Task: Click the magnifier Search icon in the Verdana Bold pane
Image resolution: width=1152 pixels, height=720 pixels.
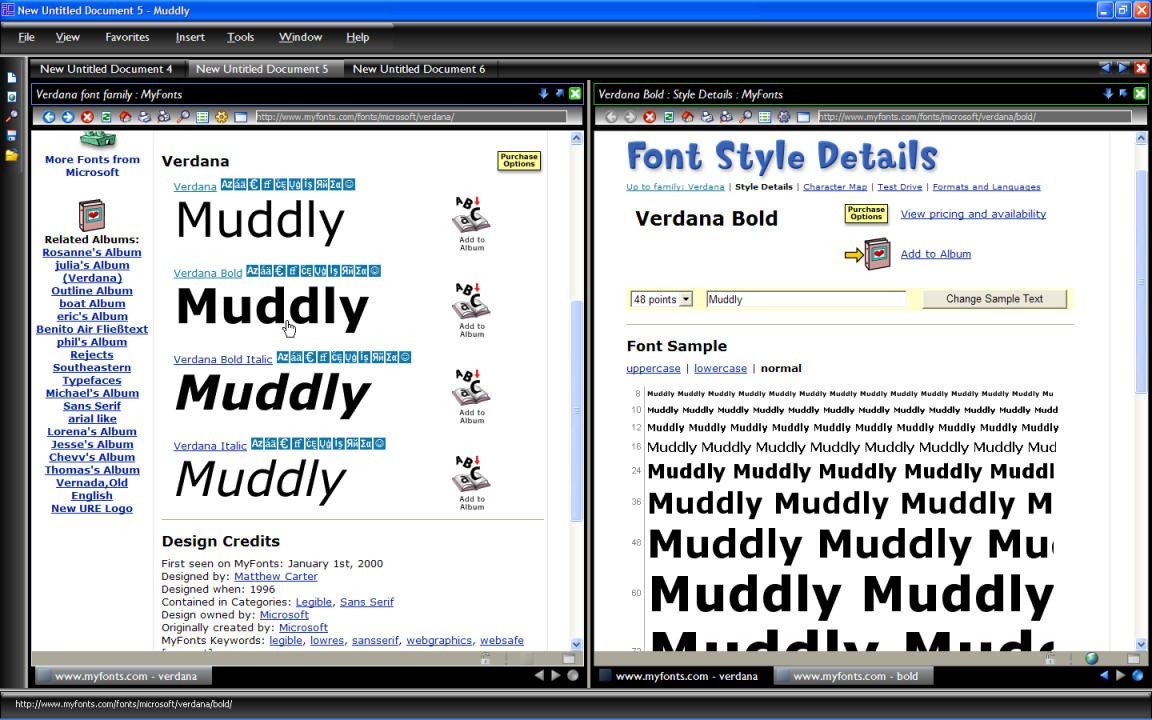Action: coord(745,117)
